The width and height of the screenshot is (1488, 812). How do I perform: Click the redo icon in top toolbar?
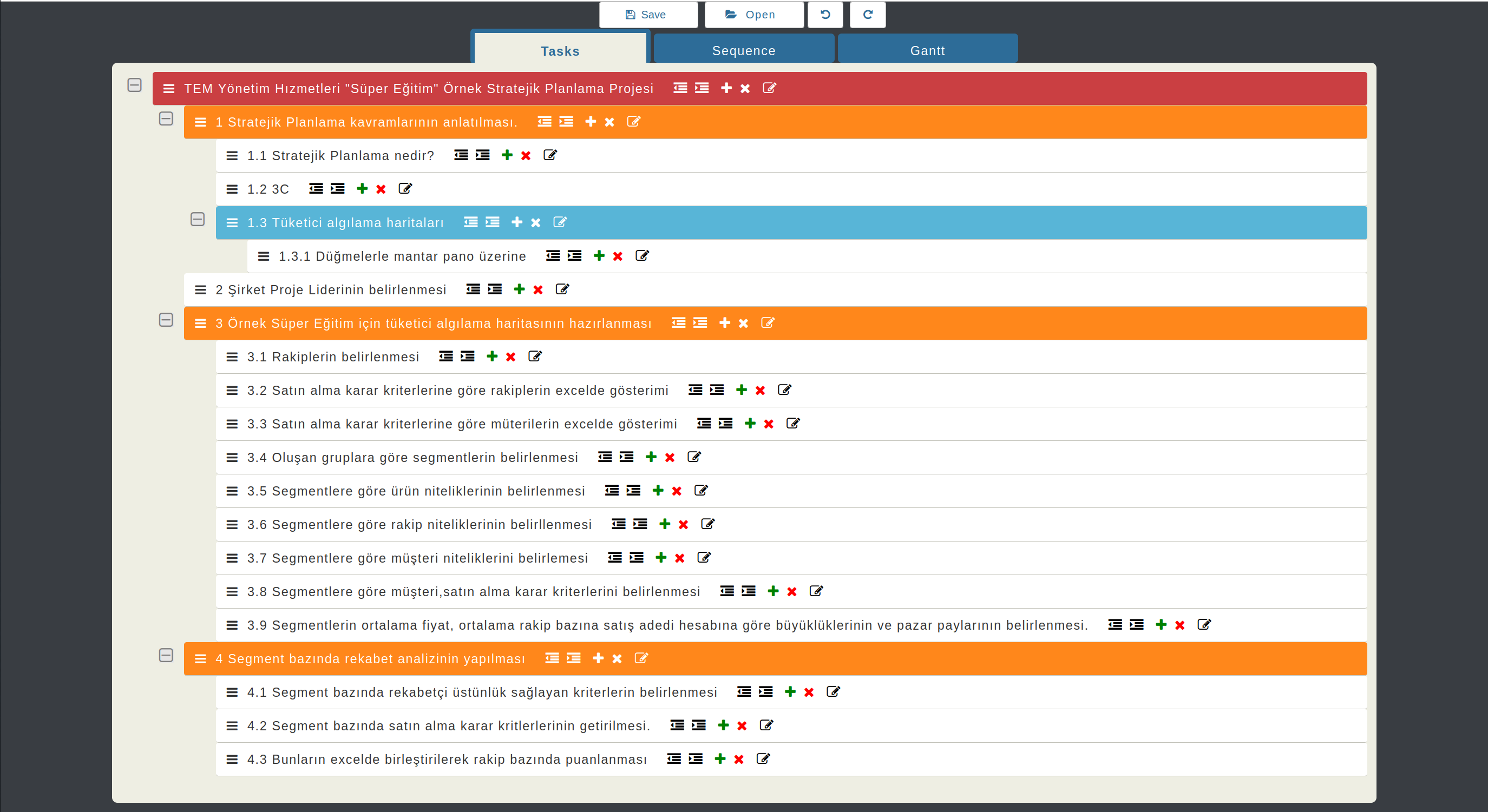867,15
